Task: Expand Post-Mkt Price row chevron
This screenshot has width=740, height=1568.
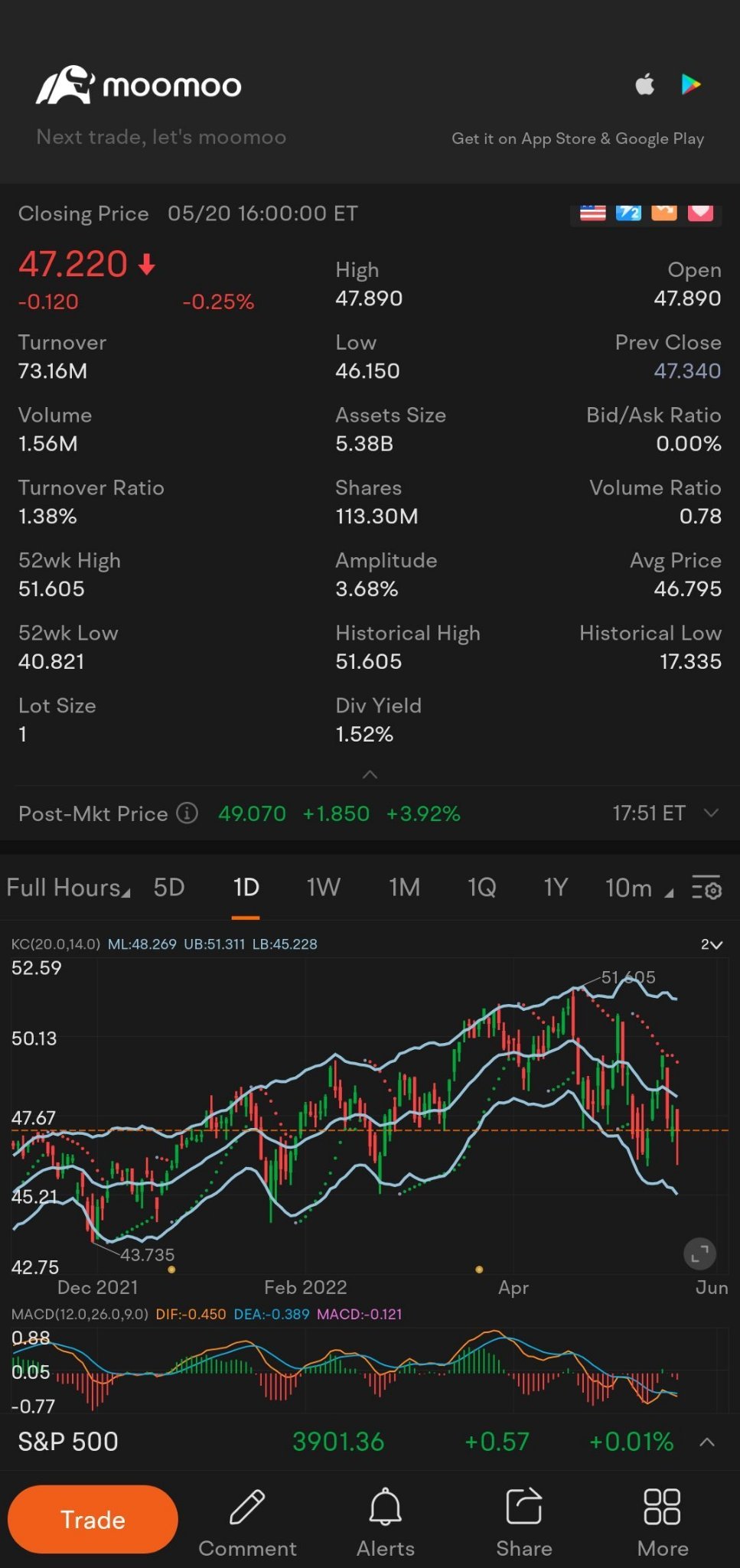Action: 711,813
